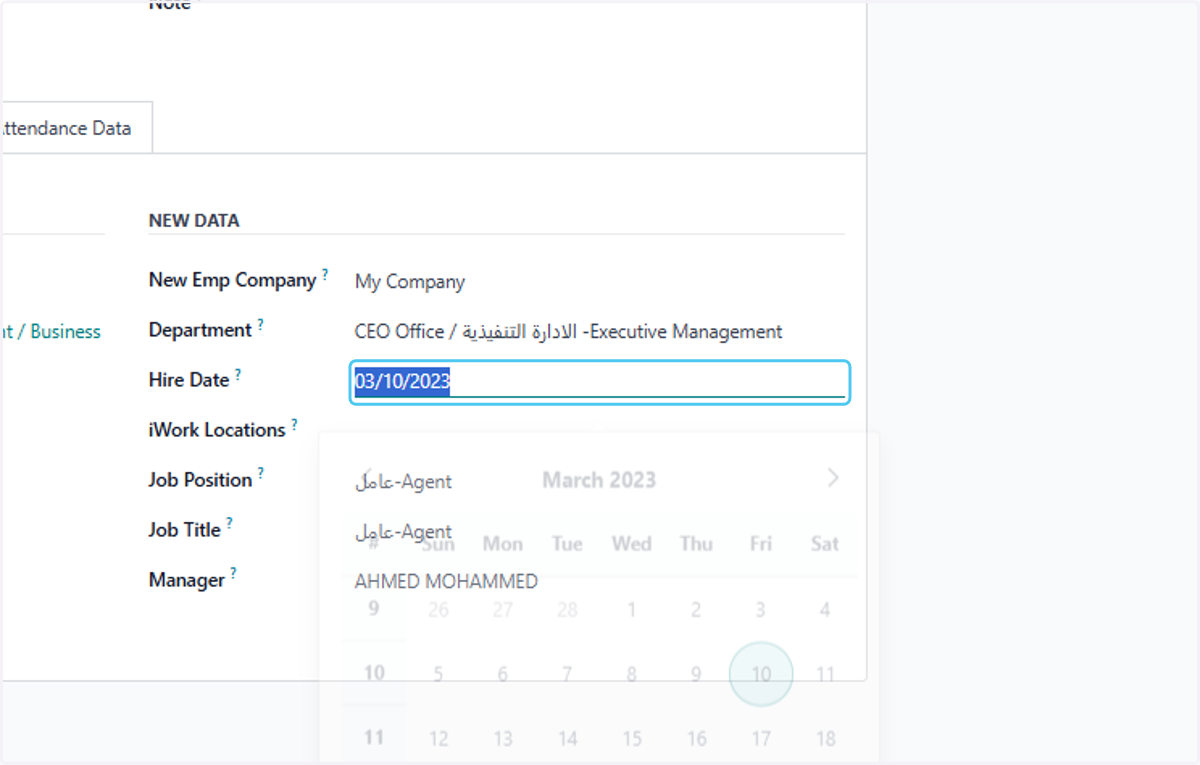Select March 4 in the date picker
Viewport: 1200px width, 765px height.
pyautogui.click(x=825, y=609)
